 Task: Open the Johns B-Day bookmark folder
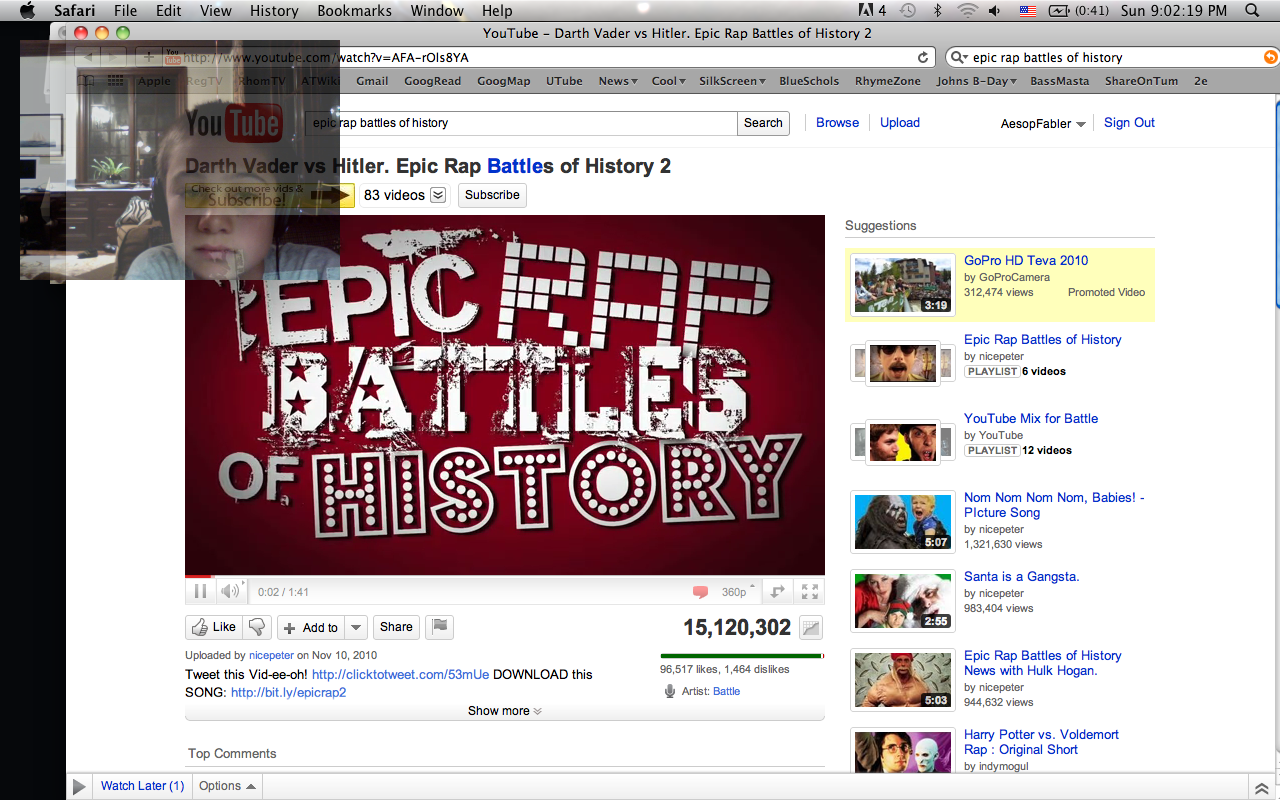click(976, 81)
